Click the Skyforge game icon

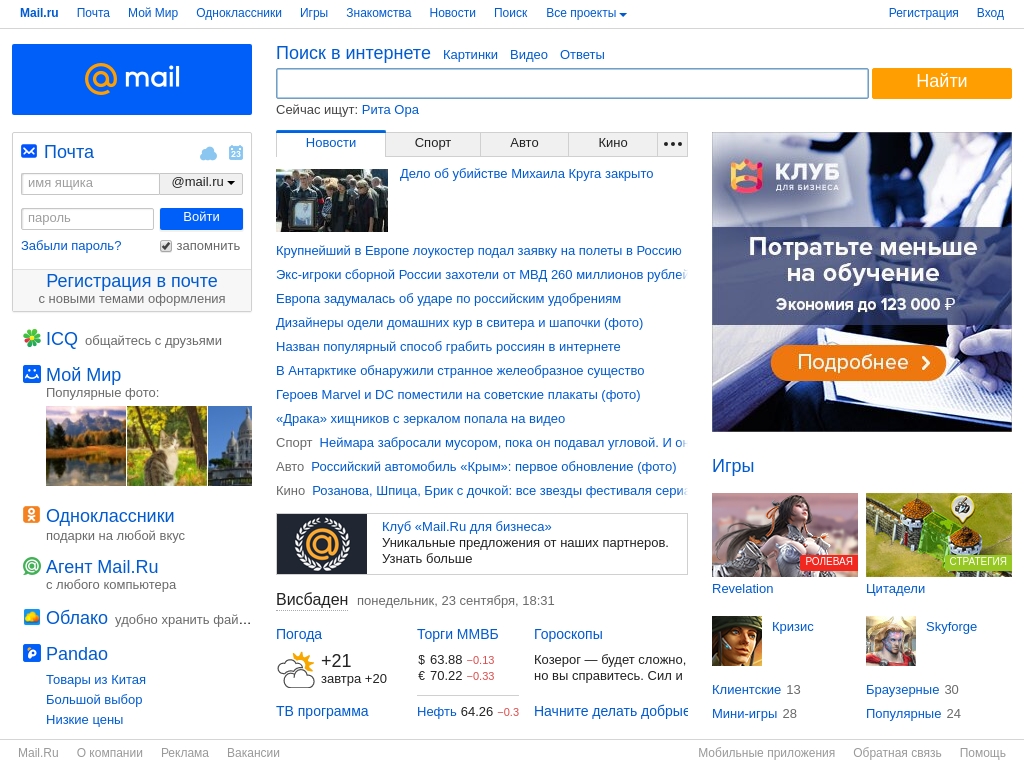[x=891, y=641]
